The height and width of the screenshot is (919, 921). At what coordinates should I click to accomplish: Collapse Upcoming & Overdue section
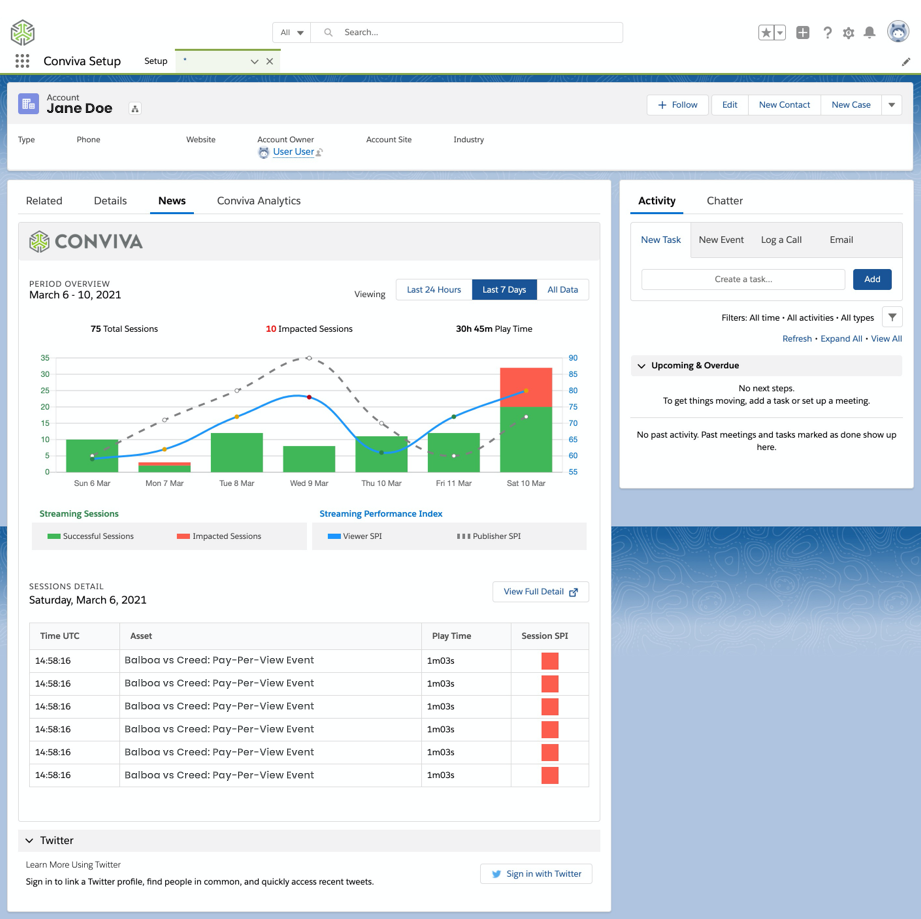tap(641, 366)
